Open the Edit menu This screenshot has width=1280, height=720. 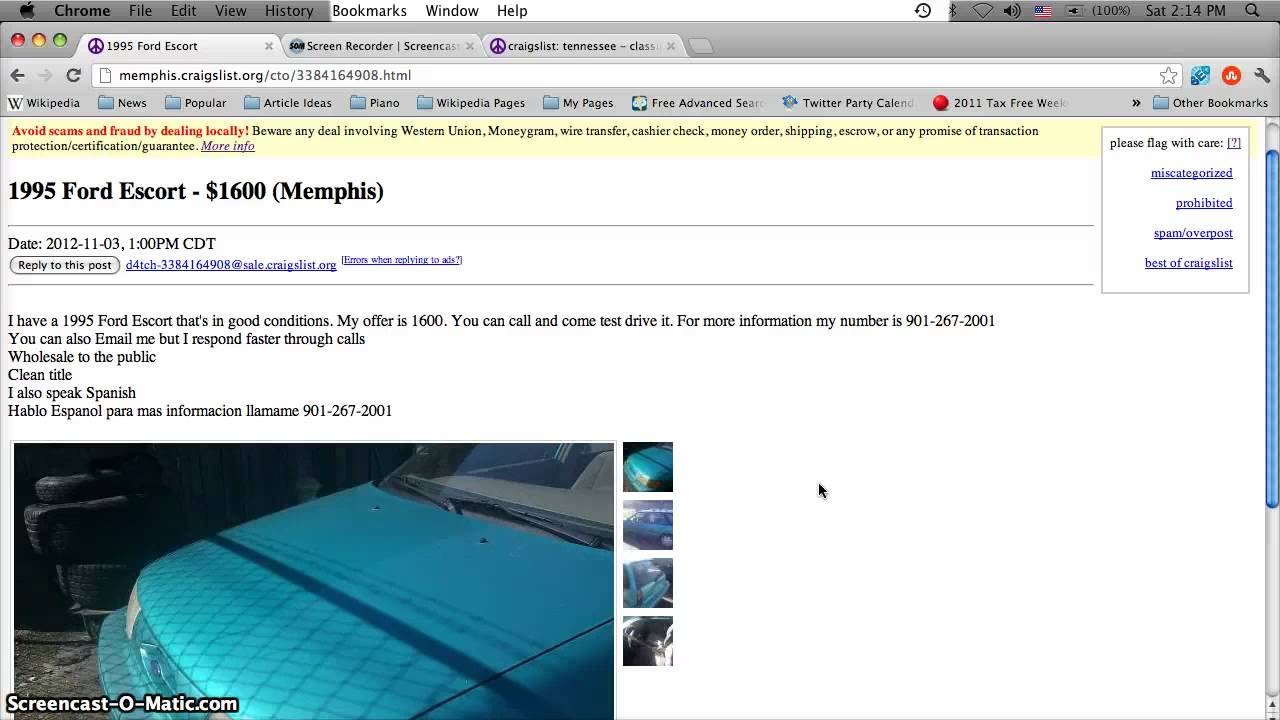tap(183, 11)
